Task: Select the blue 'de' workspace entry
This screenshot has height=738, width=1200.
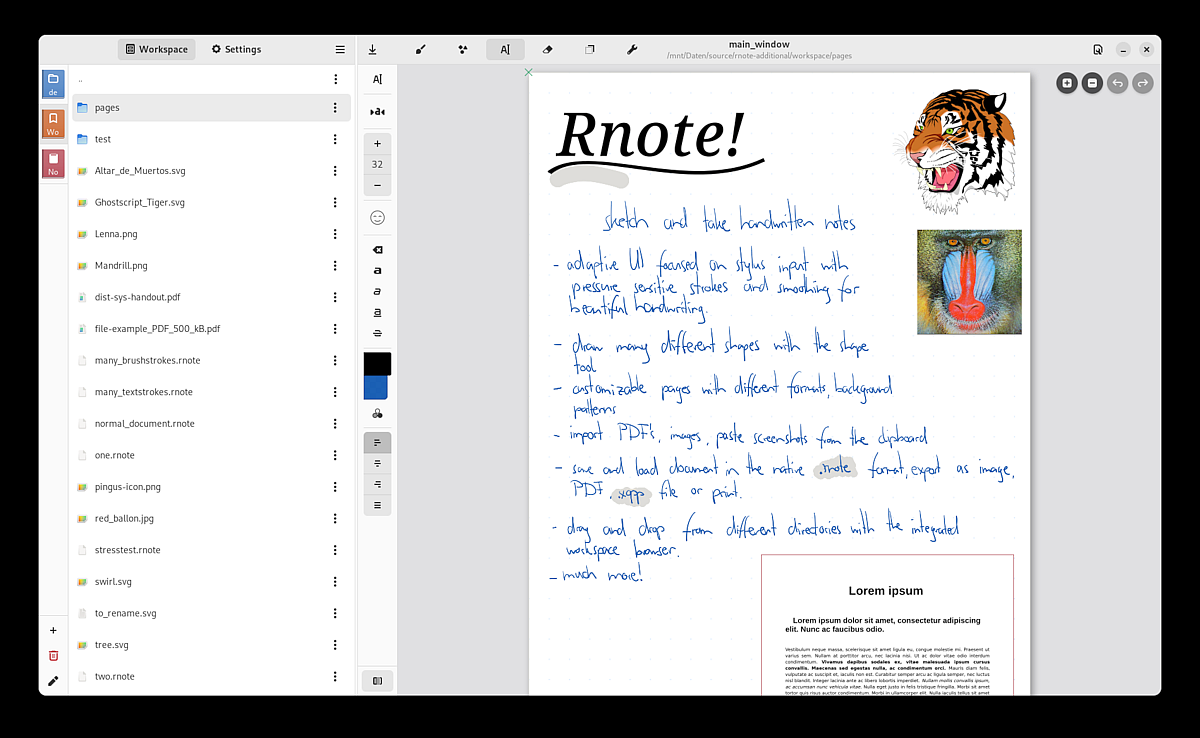Action: pos(53,84)
